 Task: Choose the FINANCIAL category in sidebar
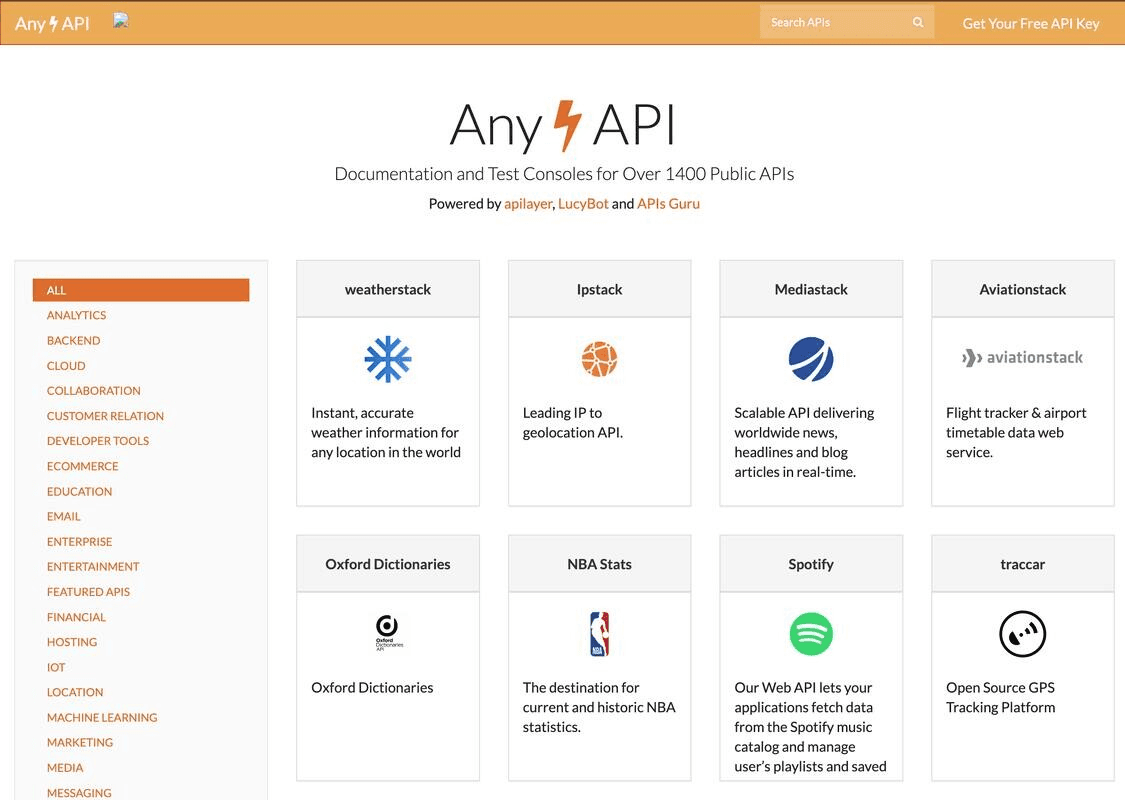click(x=76, y=617)
